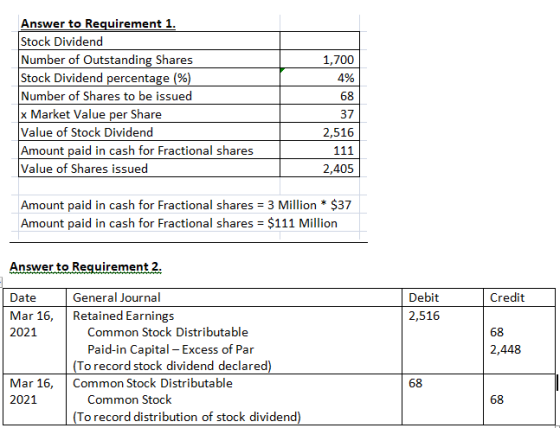Select 'Stock Dividend percentage (%)' label

tap(106, 78)
